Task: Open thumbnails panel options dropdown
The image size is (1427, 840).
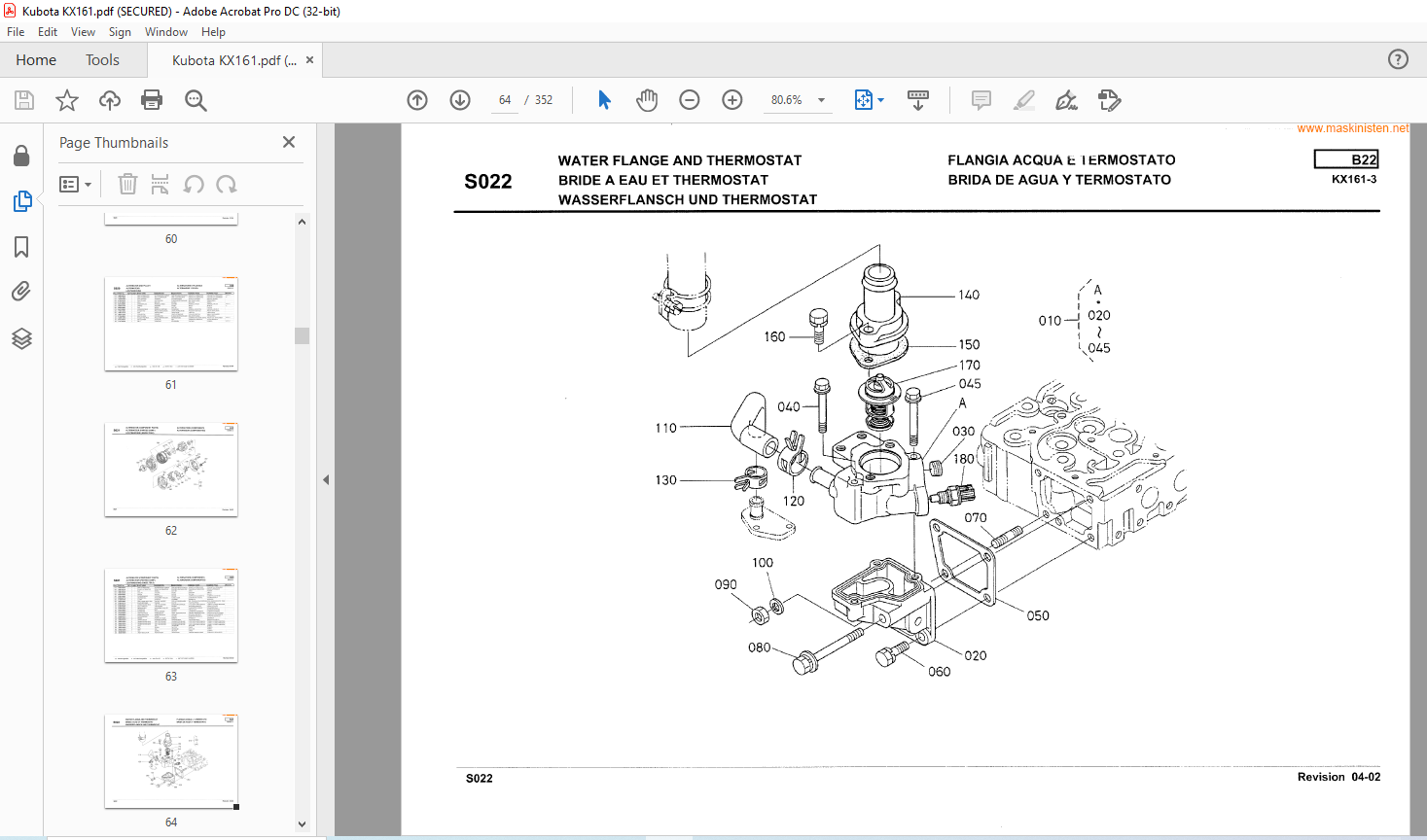Action: [75, 184]
